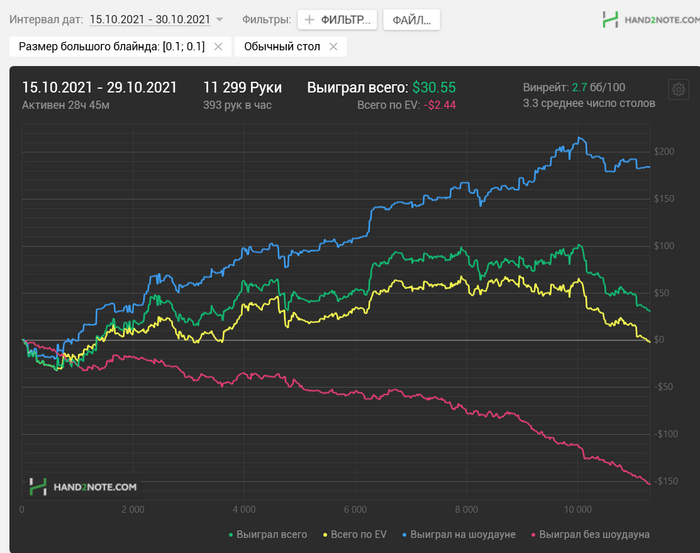Open the Hand2Note.com logo in header
Image resolution: width=700 pixels, height=553 pixels.
650,20
